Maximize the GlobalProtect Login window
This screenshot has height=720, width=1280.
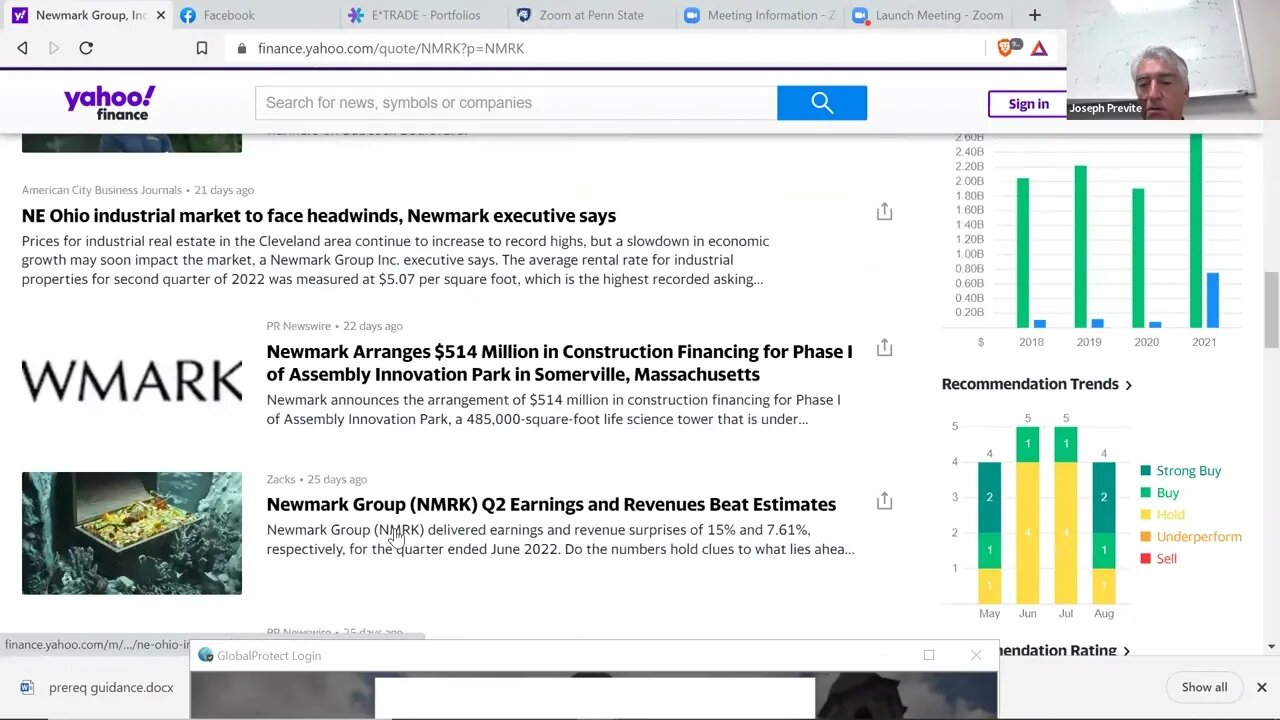tap(929, 655)
